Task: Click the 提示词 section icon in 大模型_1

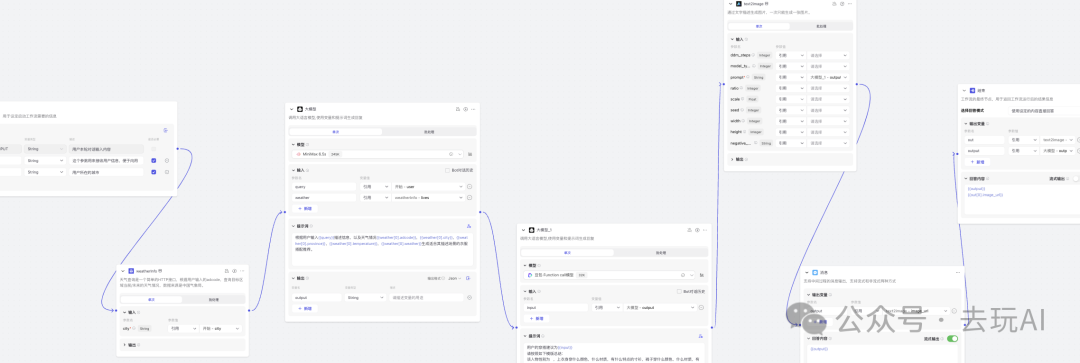Action: pos(700,336)
